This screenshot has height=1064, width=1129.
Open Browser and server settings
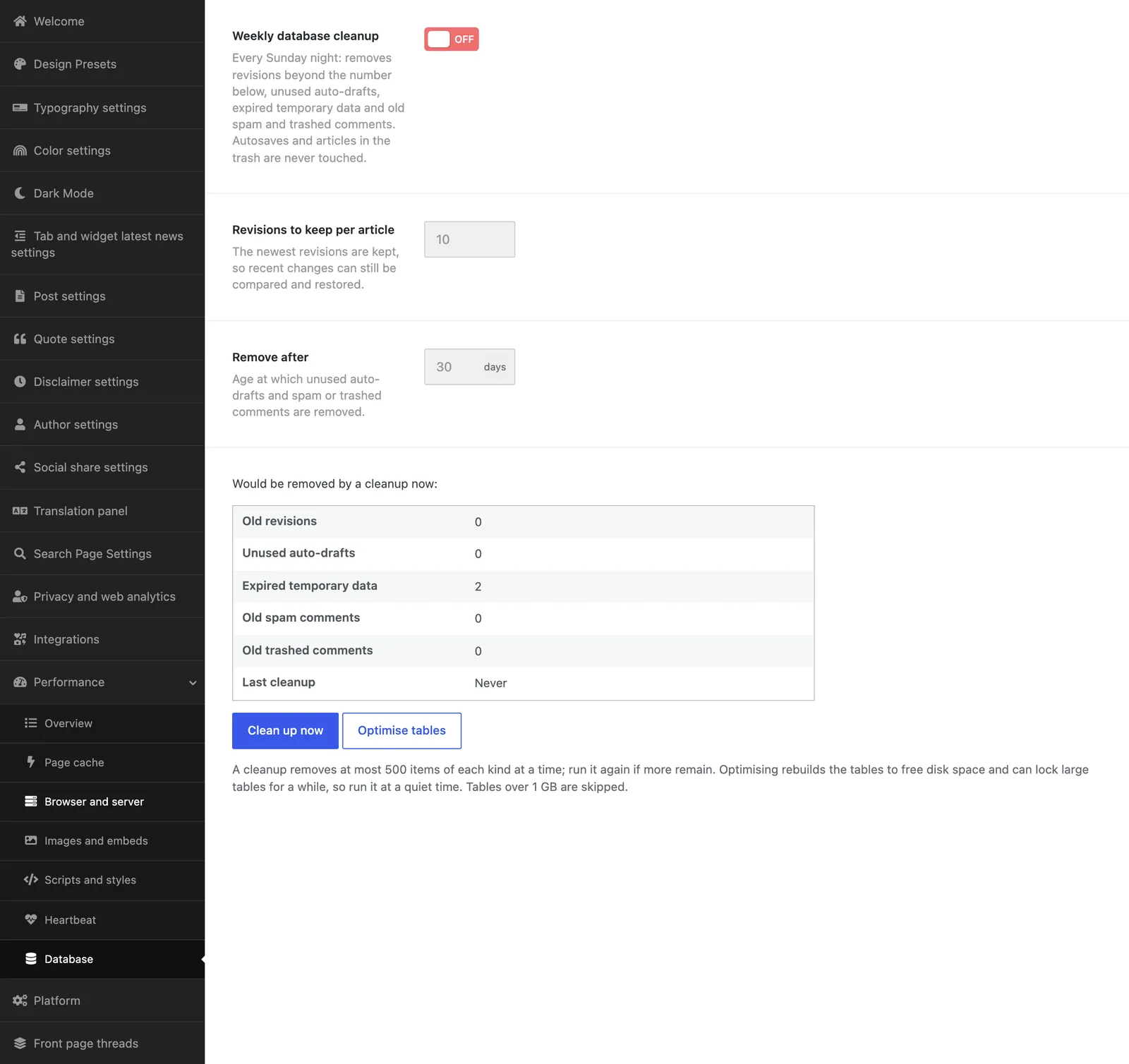102,802
